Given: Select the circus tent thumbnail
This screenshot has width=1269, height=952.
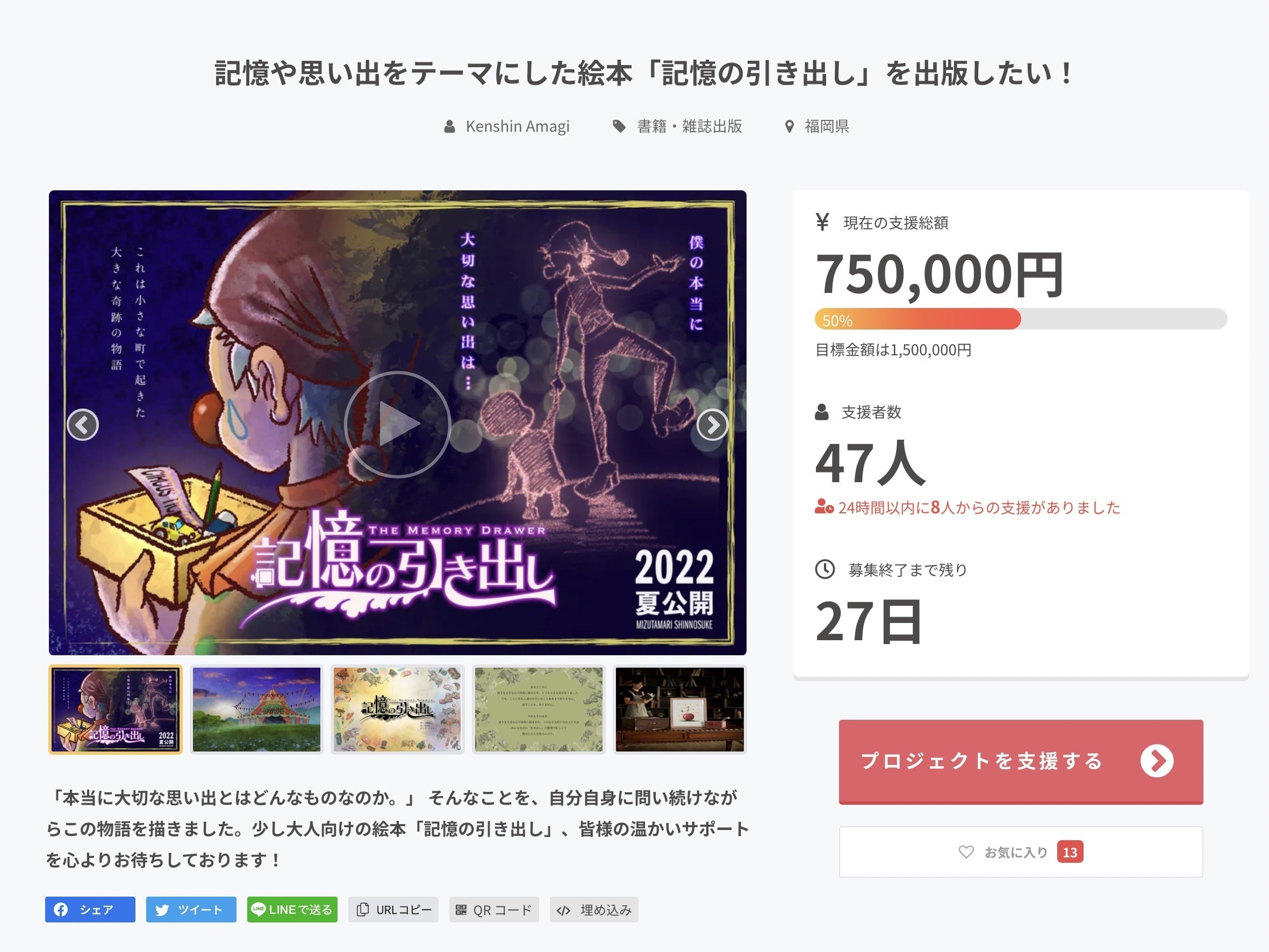Looking at the screenshot, I should click(256, 709).
